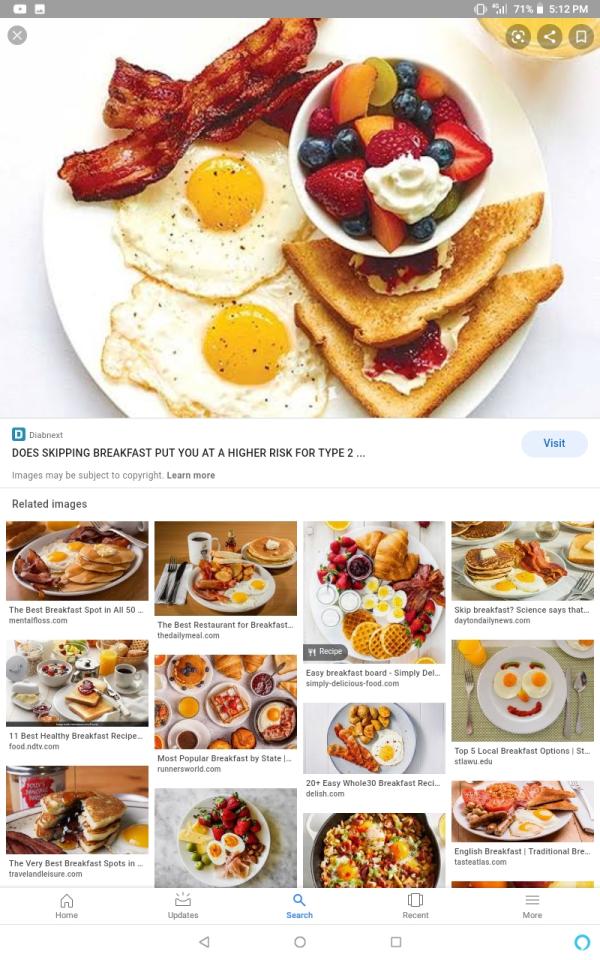Open the Learn more copyright link
This screenshot has width=600, height=960.
tap(191, 475)
